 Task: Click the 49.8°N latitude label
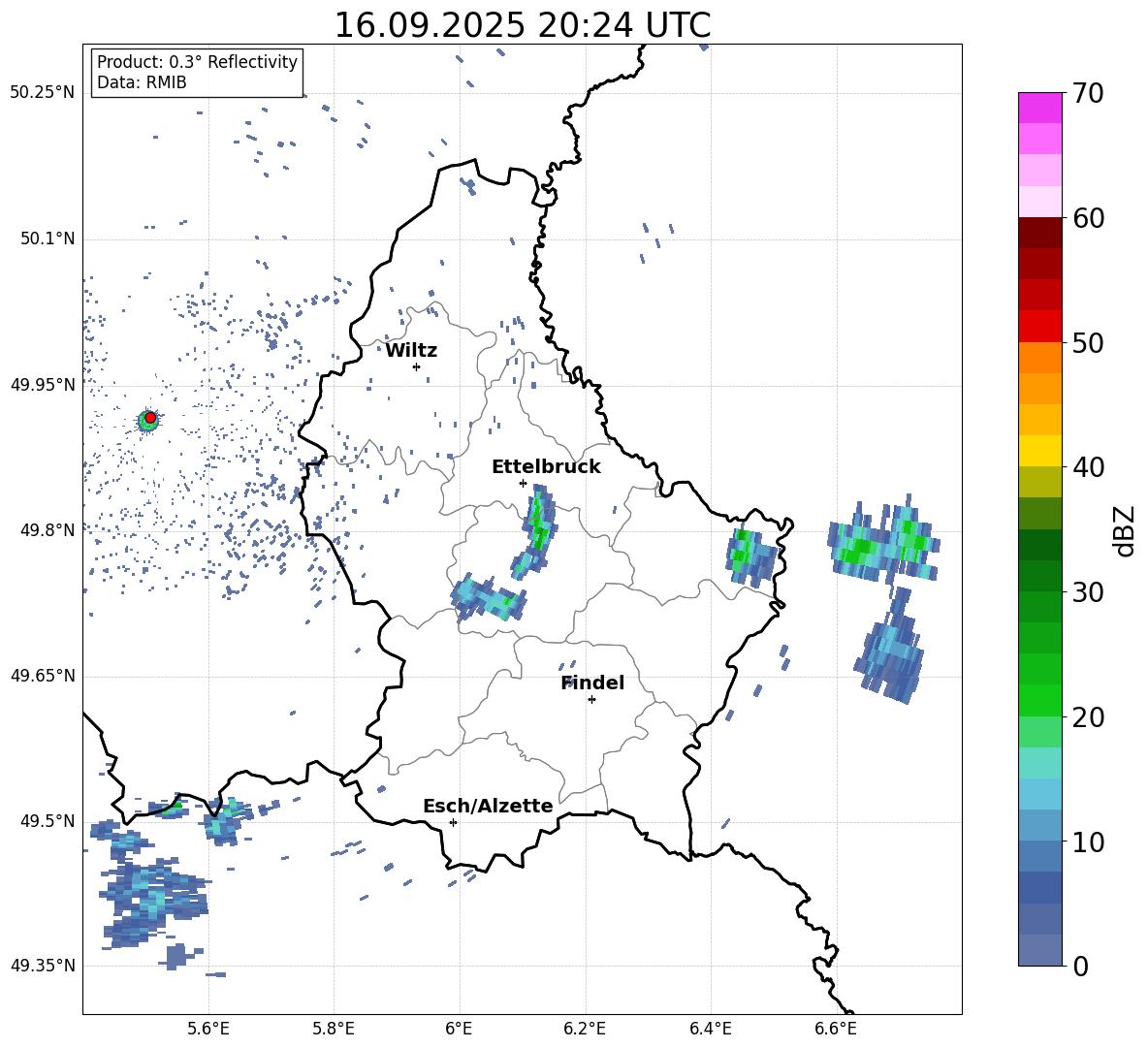pyautogui.click(x=48, y=530)
